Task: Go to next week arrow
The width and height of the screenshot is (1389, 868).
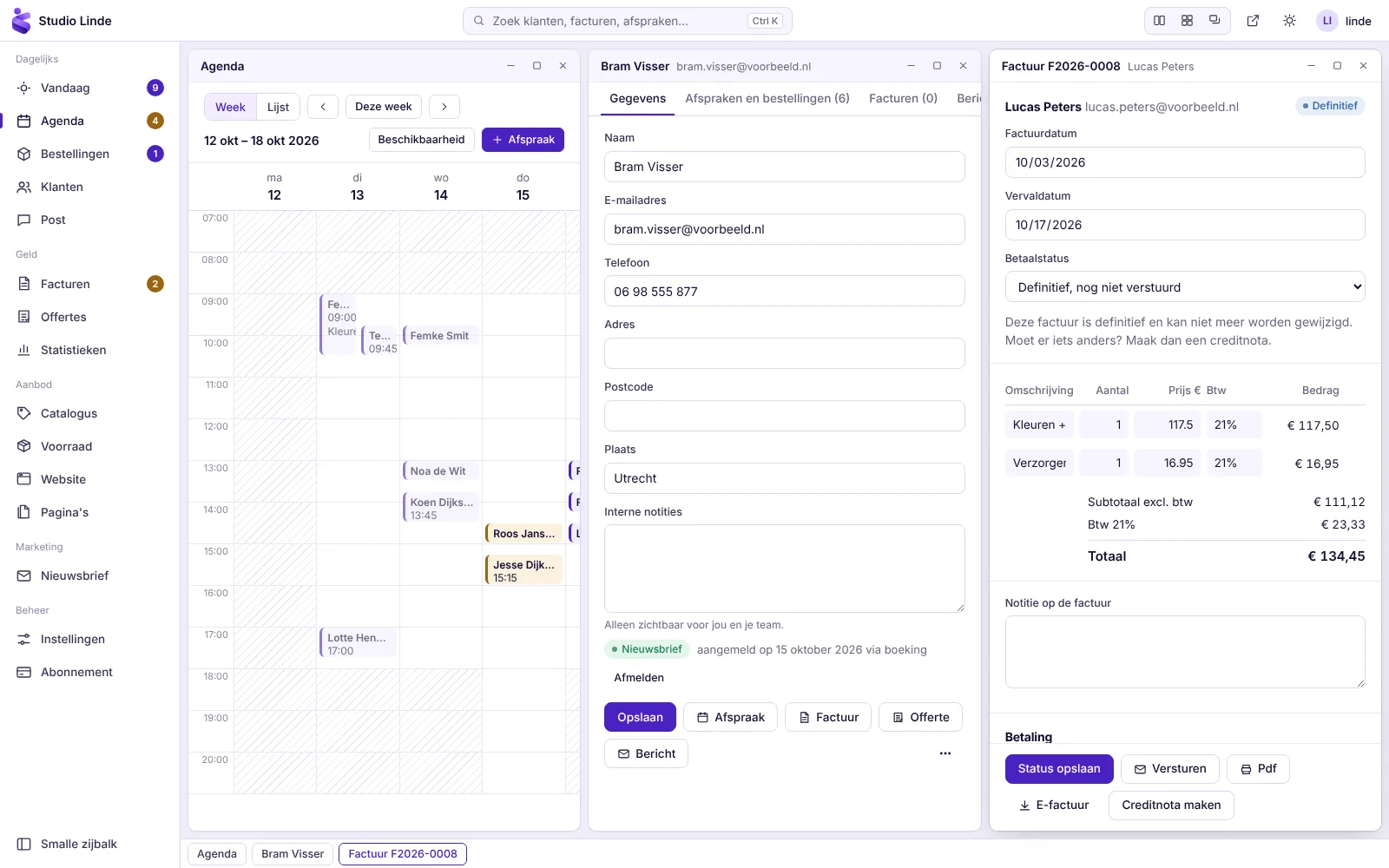Action: point(444,107)
